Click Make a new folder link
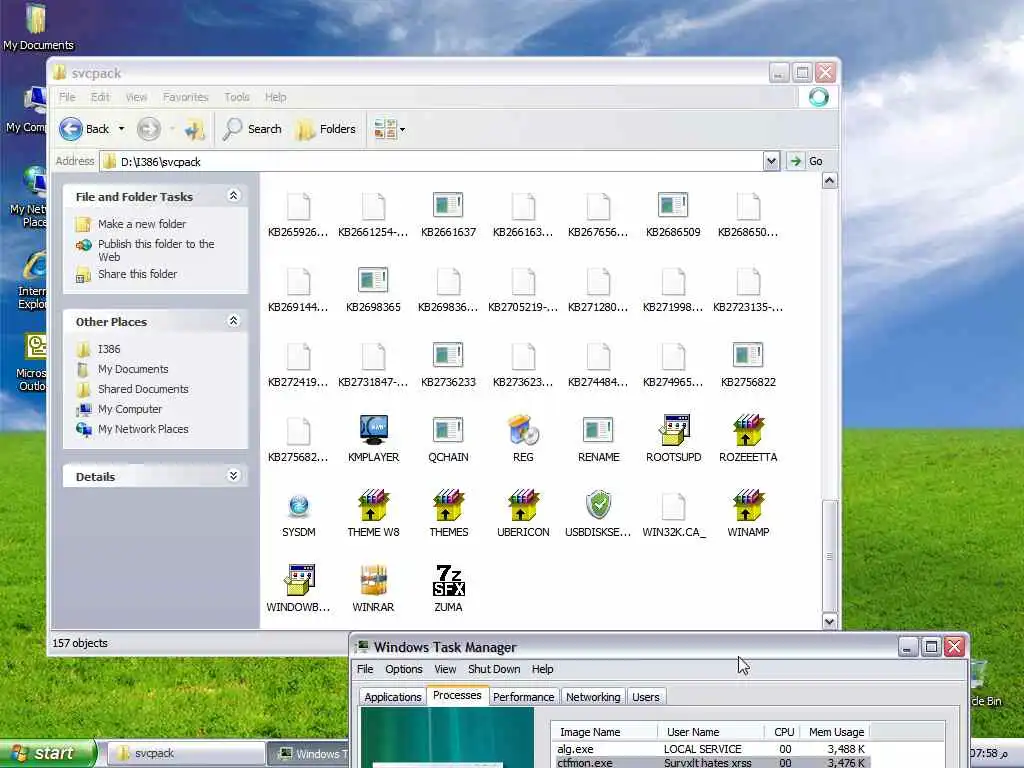The image size is (1024, 768). 142,224
